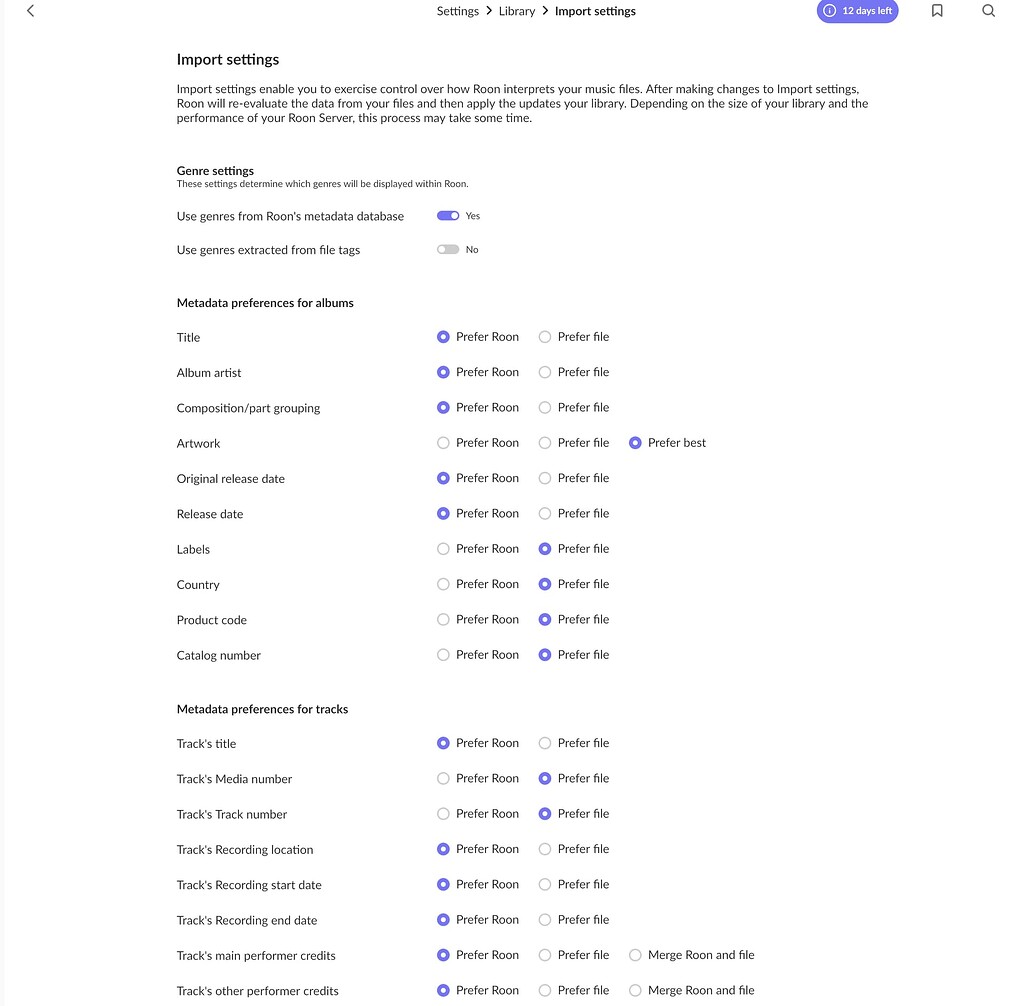Select Merge Roon and file for main performer credits
1024x1006 pixels.
click(635, 955)
